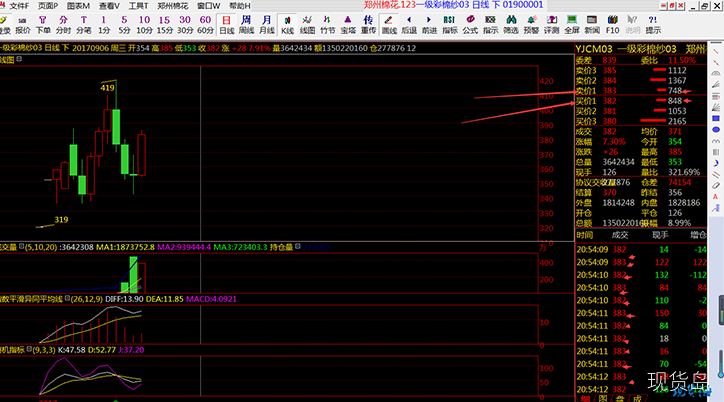Viewport: 724px width, 402px height.
Task: Click the 公式 formula icon
Action: pyautogui.click(x=470, y=24)
